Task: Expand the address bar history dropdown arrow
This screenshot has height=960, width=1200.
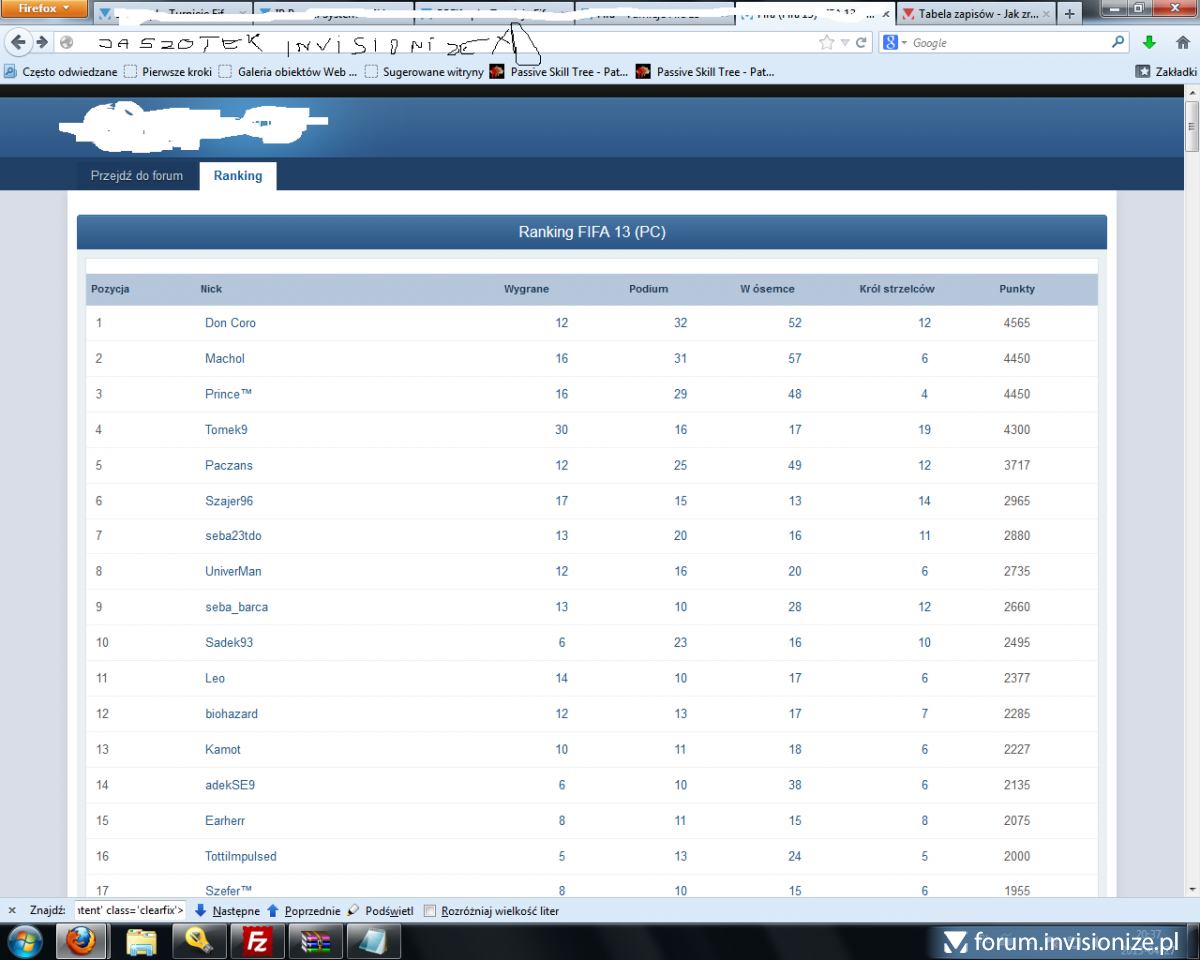Action: click(x=845, y=43)
